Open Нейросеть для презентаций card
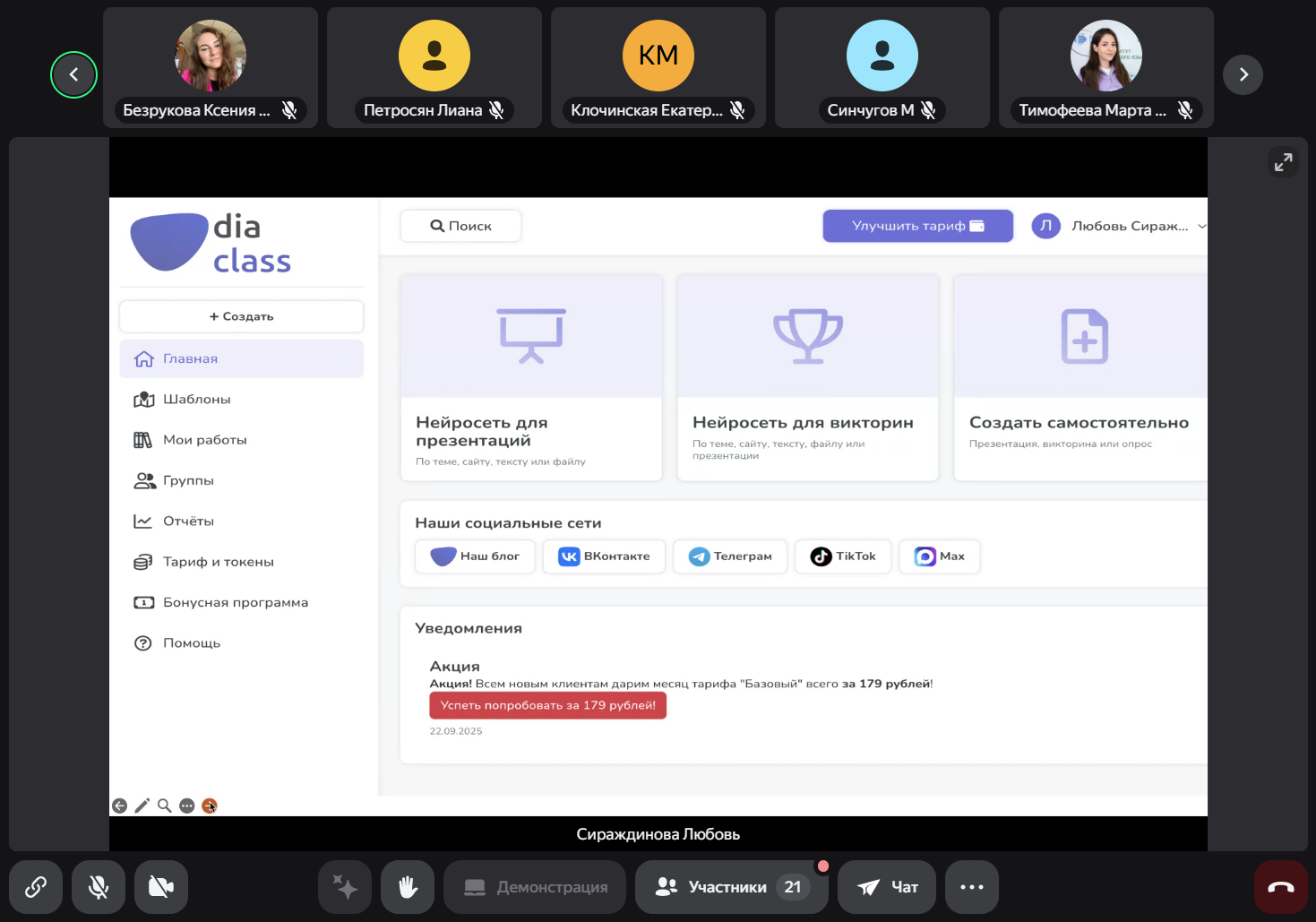1316x922 pixels. pyautogui.click(x=531, y=378)
